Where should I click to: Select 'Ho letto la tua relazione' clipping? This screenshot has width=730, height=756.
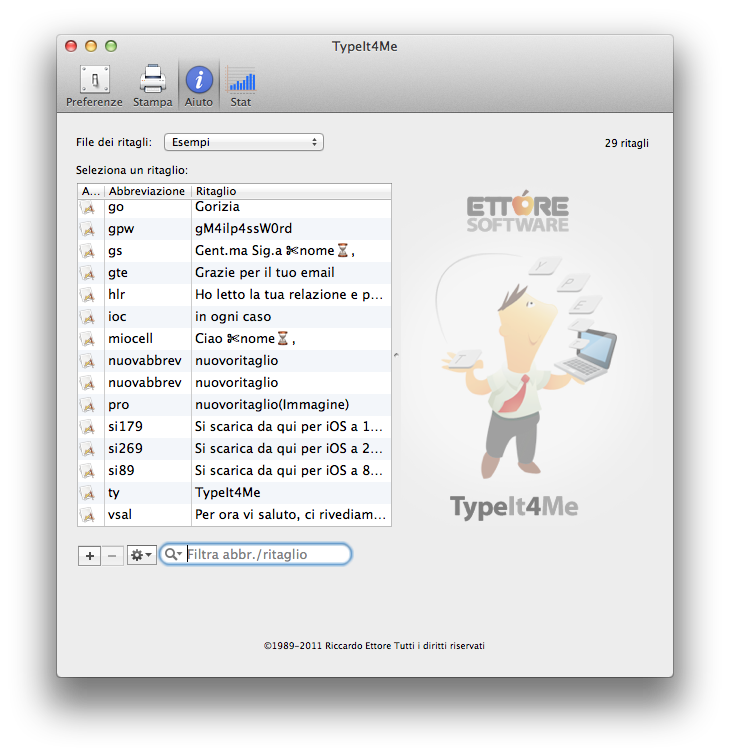pyautogui.click(x=289, y=295)
